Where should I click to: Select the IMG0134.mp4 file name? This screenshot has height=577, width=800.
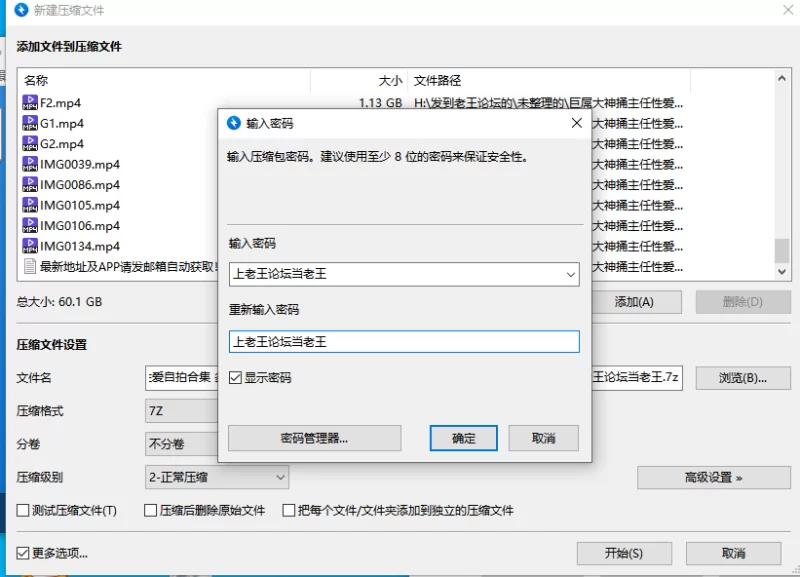[80, 246]
